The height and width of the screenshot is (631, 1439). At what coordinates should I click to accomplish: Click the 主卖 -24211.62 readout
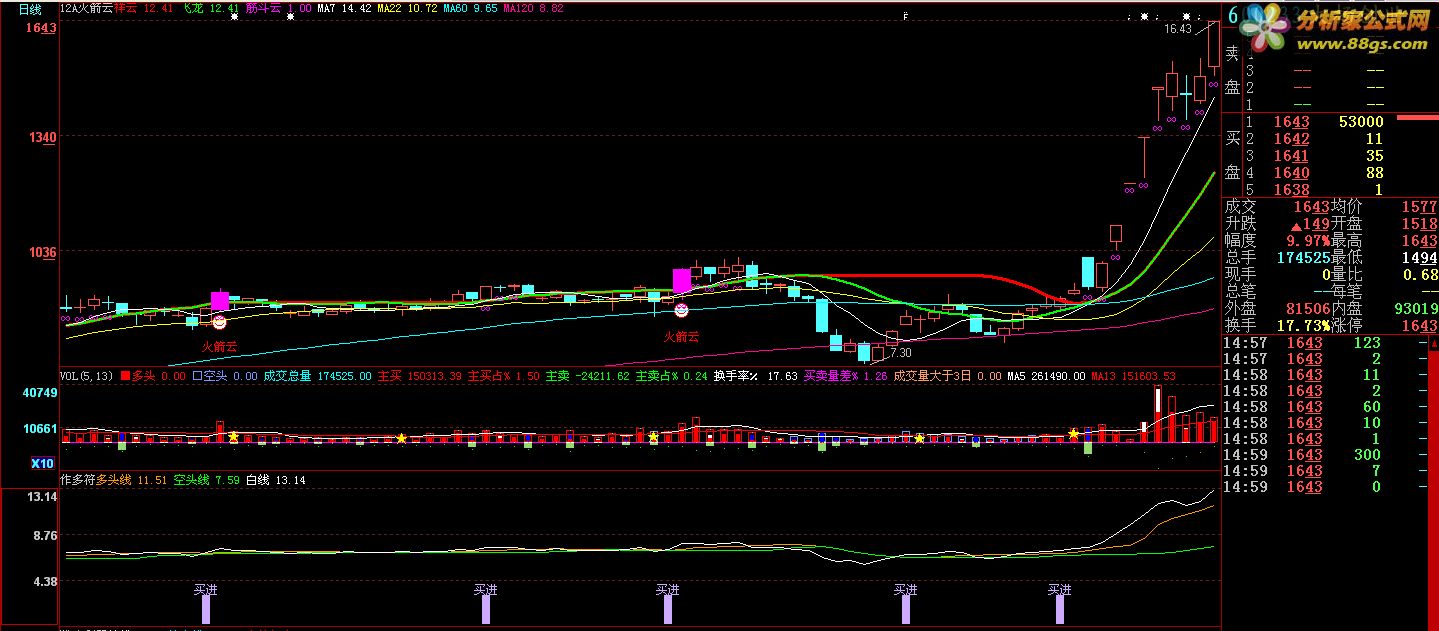(x=587, y=377)
